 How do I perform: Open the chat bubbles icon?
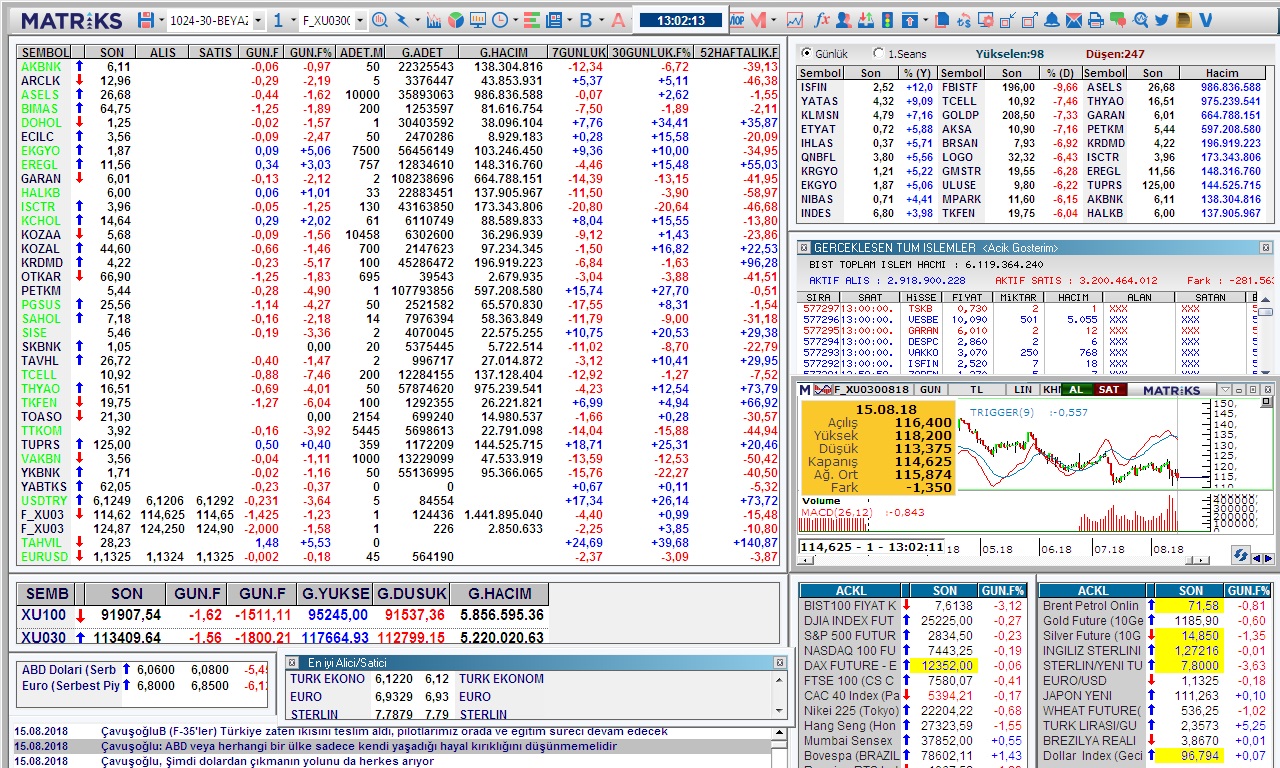click(x=1118, y=20)
